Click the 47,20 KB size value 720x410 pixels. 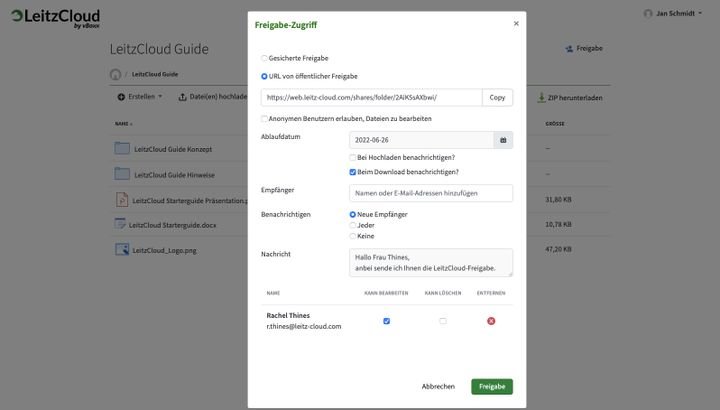point(558,249)
